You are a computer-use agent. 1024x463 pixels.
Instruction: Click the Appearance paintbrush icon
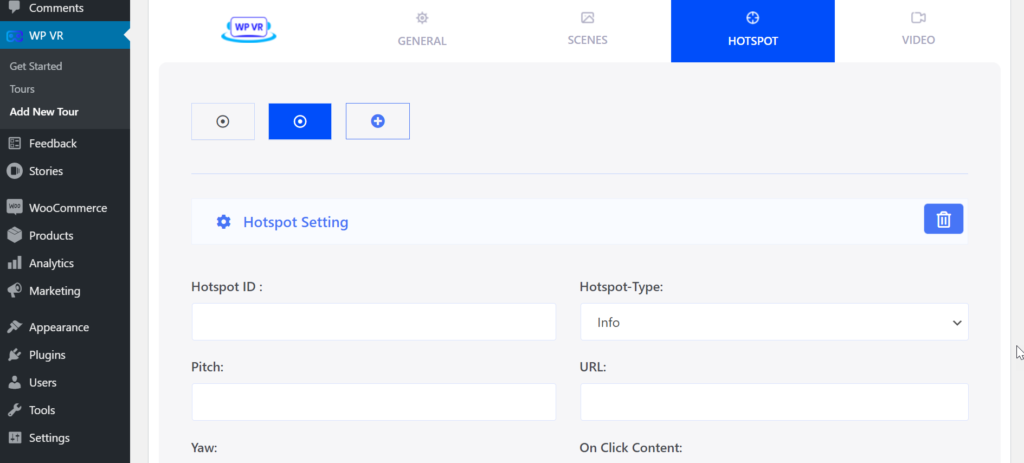pyautogui.click(x=14, y=327)
